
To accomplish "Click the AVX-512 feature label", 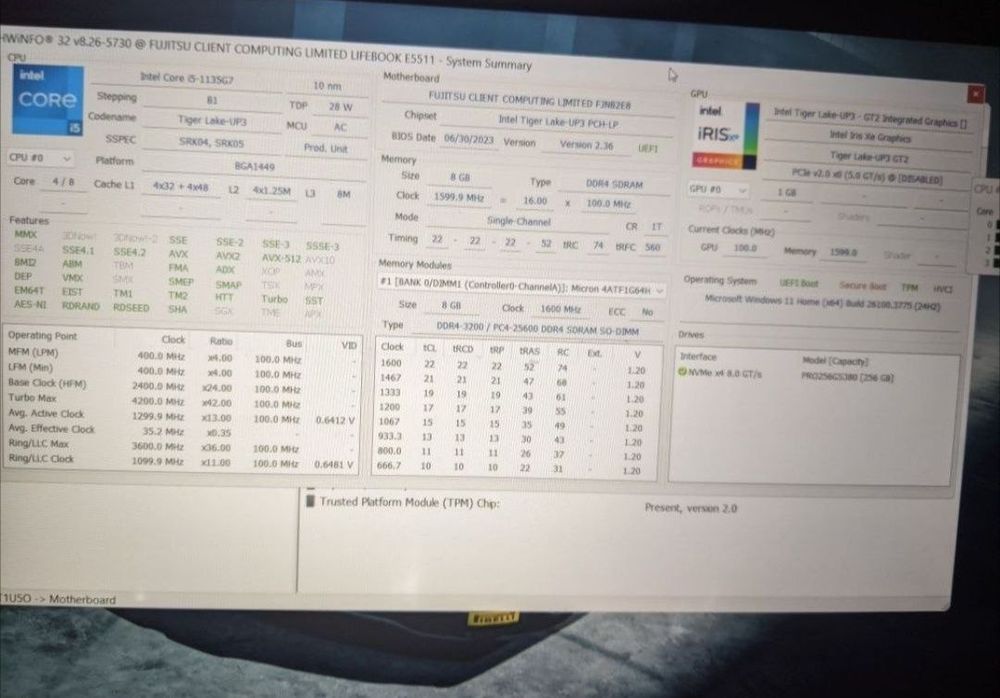I will click(281, 258).
